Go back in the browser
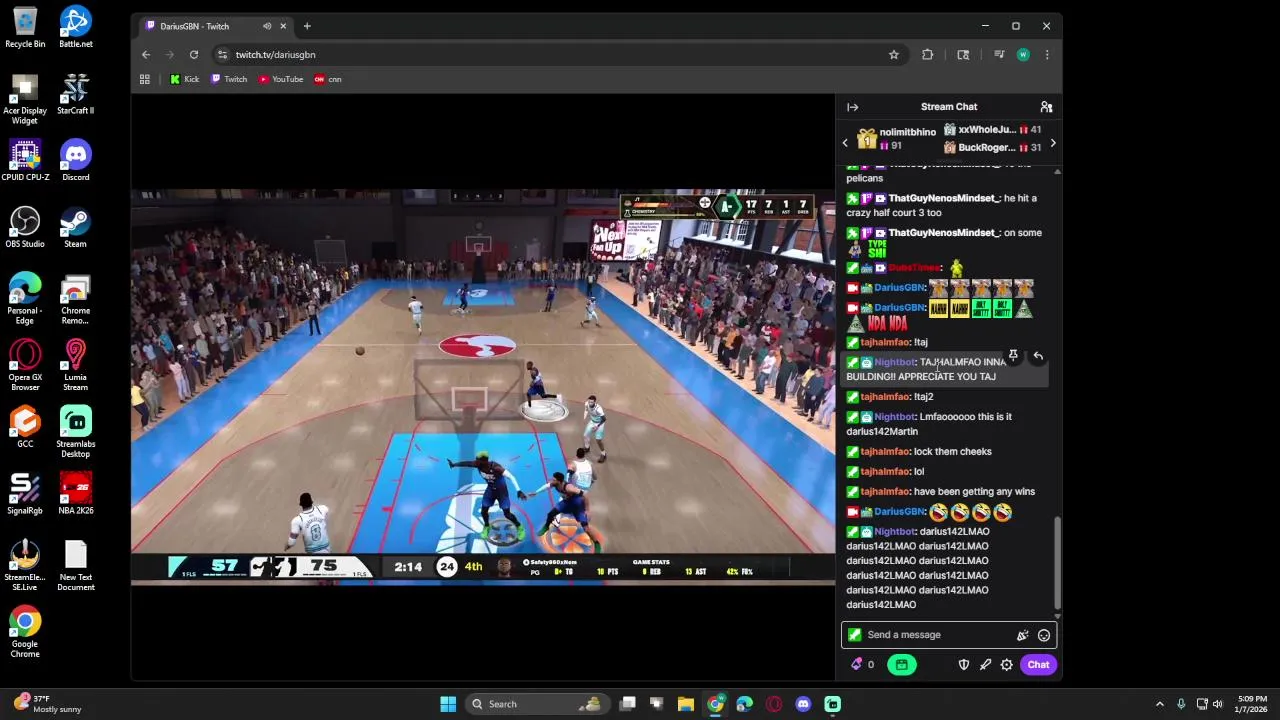Screen dimensions: 1280x720 [x=146, y=55]
